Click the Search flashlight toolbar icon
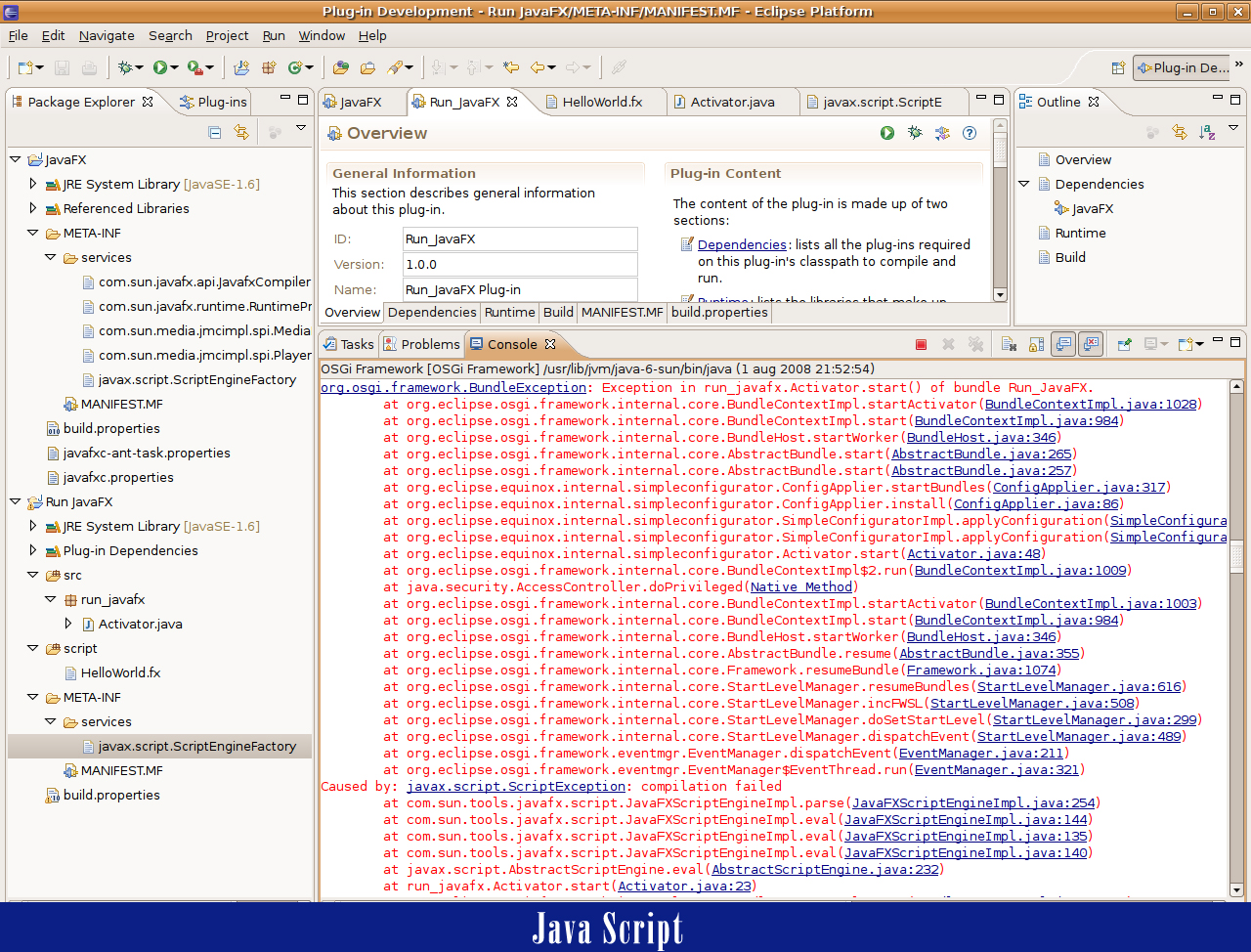 pos(395,67)
